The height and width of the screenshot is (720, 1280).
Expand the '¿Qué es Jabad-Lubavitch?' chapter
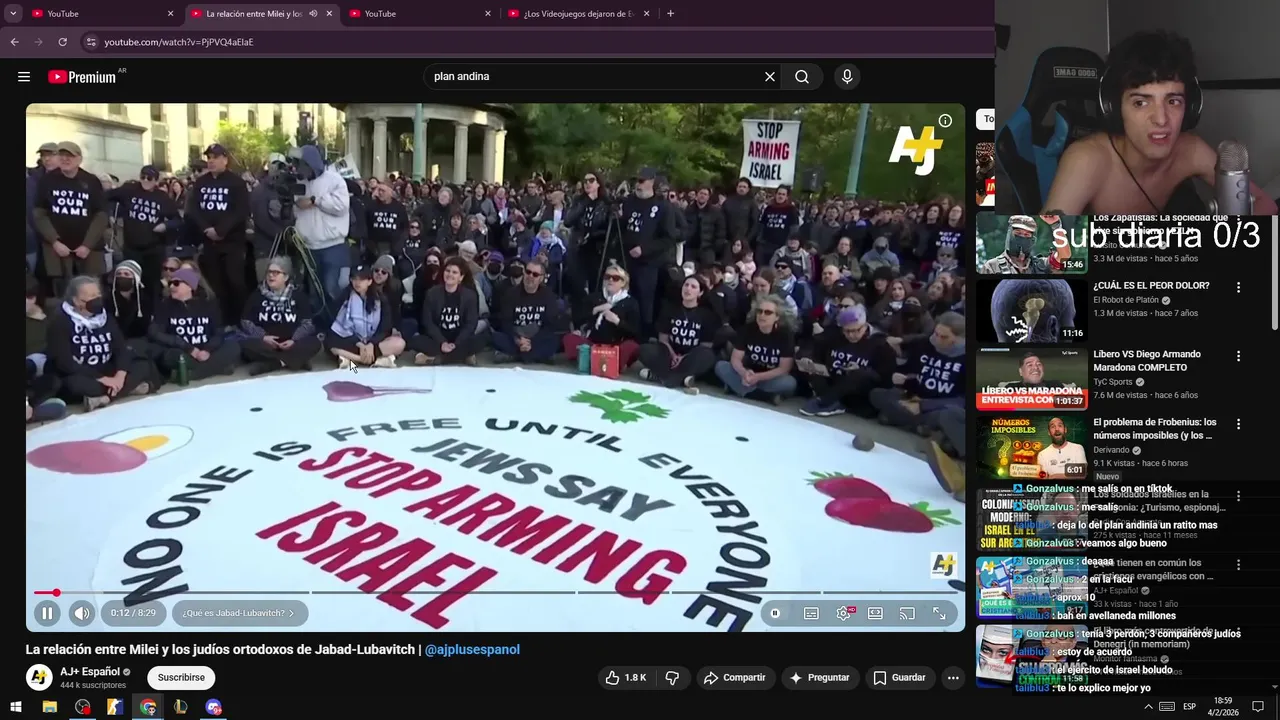[238, 613]
